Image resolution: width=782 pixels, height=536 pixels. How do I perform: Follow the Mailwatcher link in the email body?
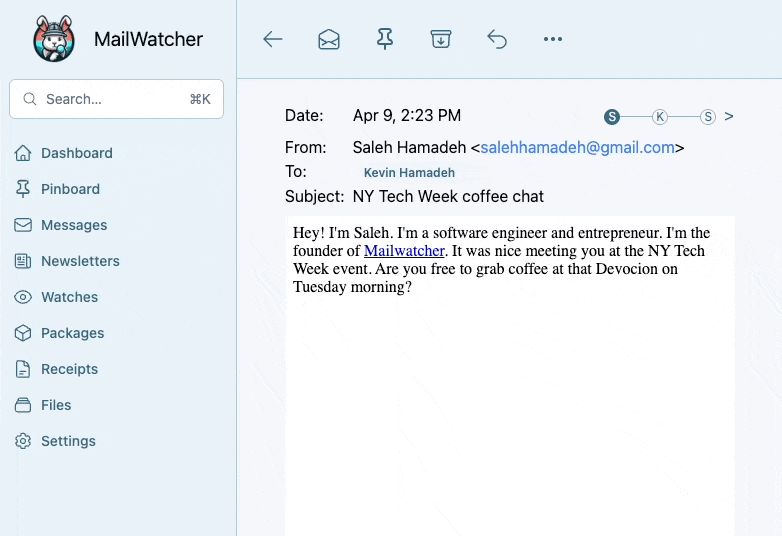[404, 251]
